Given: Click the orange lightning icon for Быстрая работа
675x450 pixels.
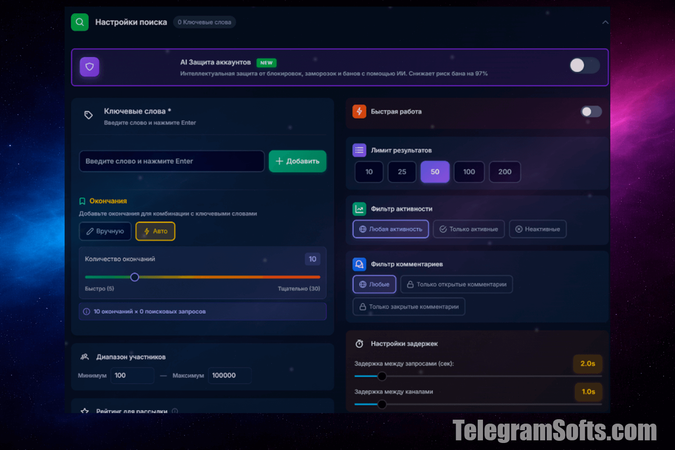Looking at the screenshot, I should [x=359, y=111].
